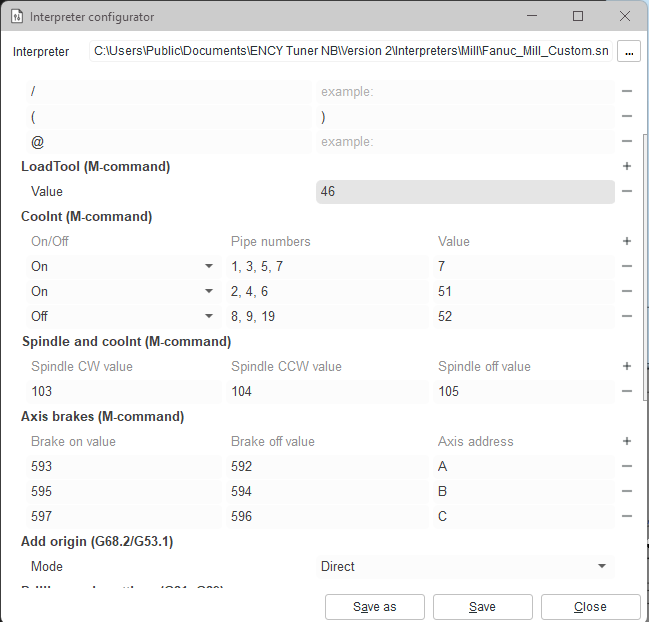Remove the axis brake row for axis B
This screenshot has width=649, height=622.
(627, 491)
